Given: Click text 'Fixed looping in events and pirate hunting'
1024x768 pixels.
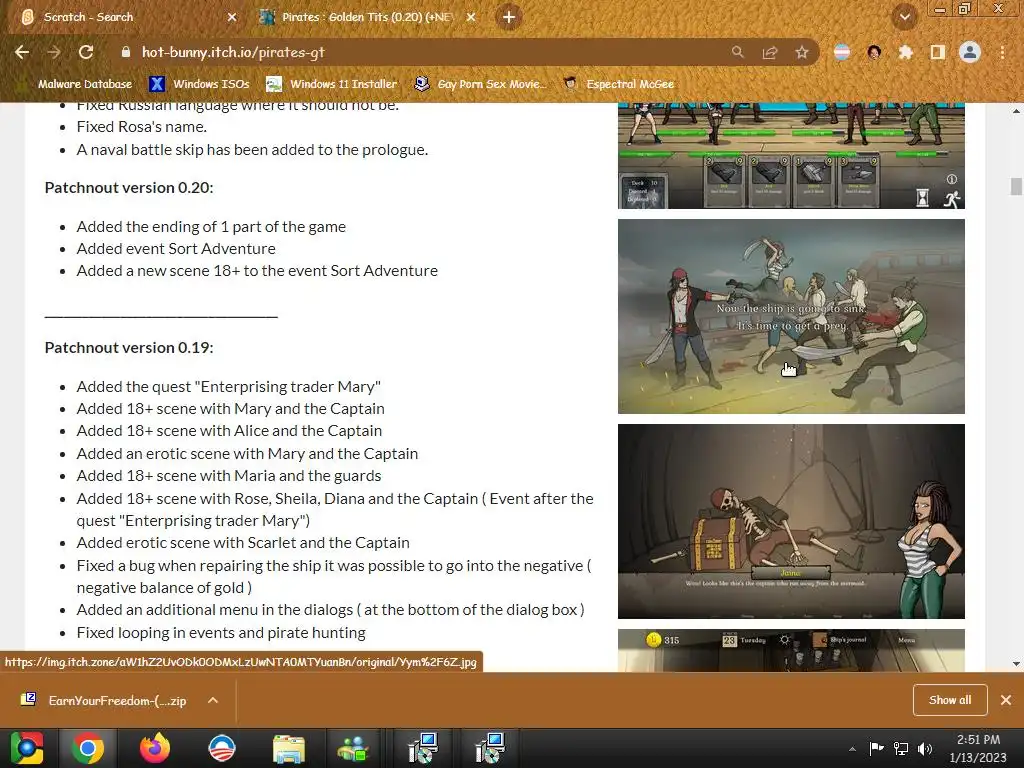Looking at the screenshot, I should click(221, 633).
